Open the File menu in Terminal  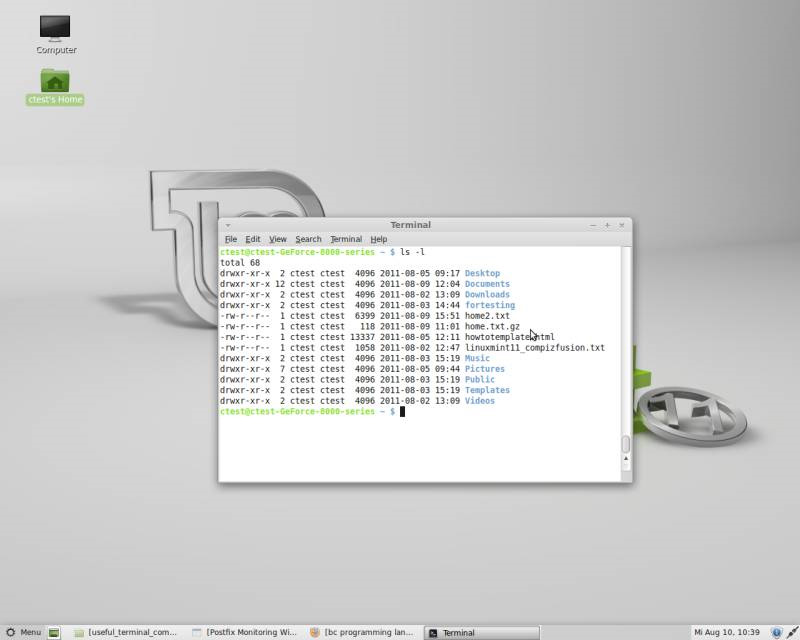(231, 239)
